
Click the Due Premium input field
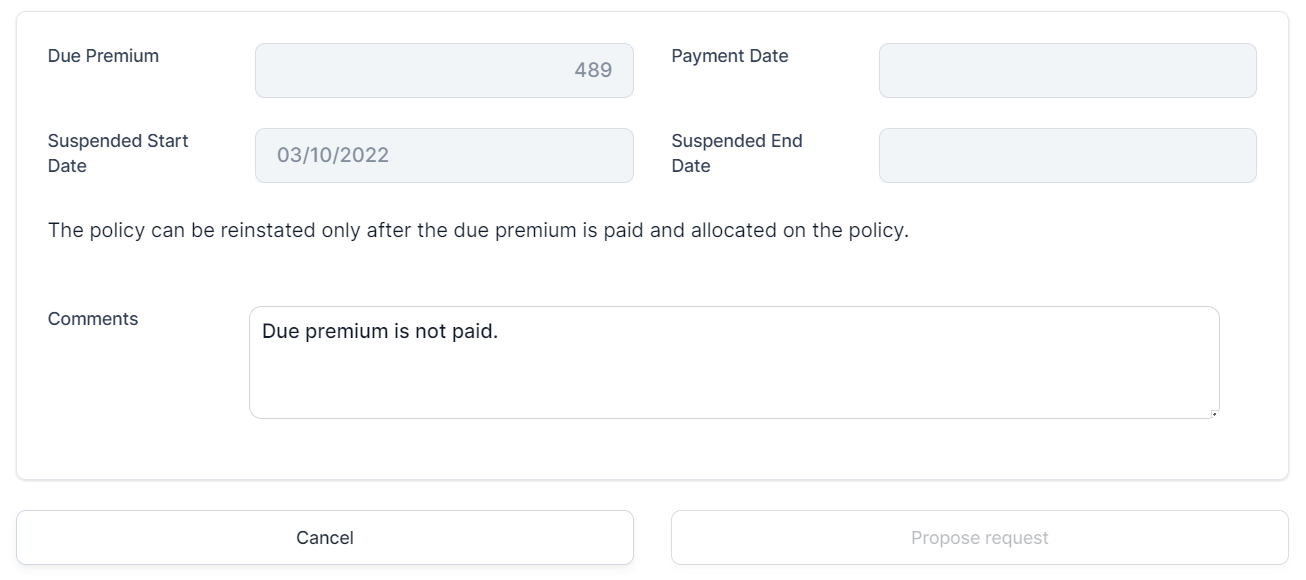[x=444, y=71]
